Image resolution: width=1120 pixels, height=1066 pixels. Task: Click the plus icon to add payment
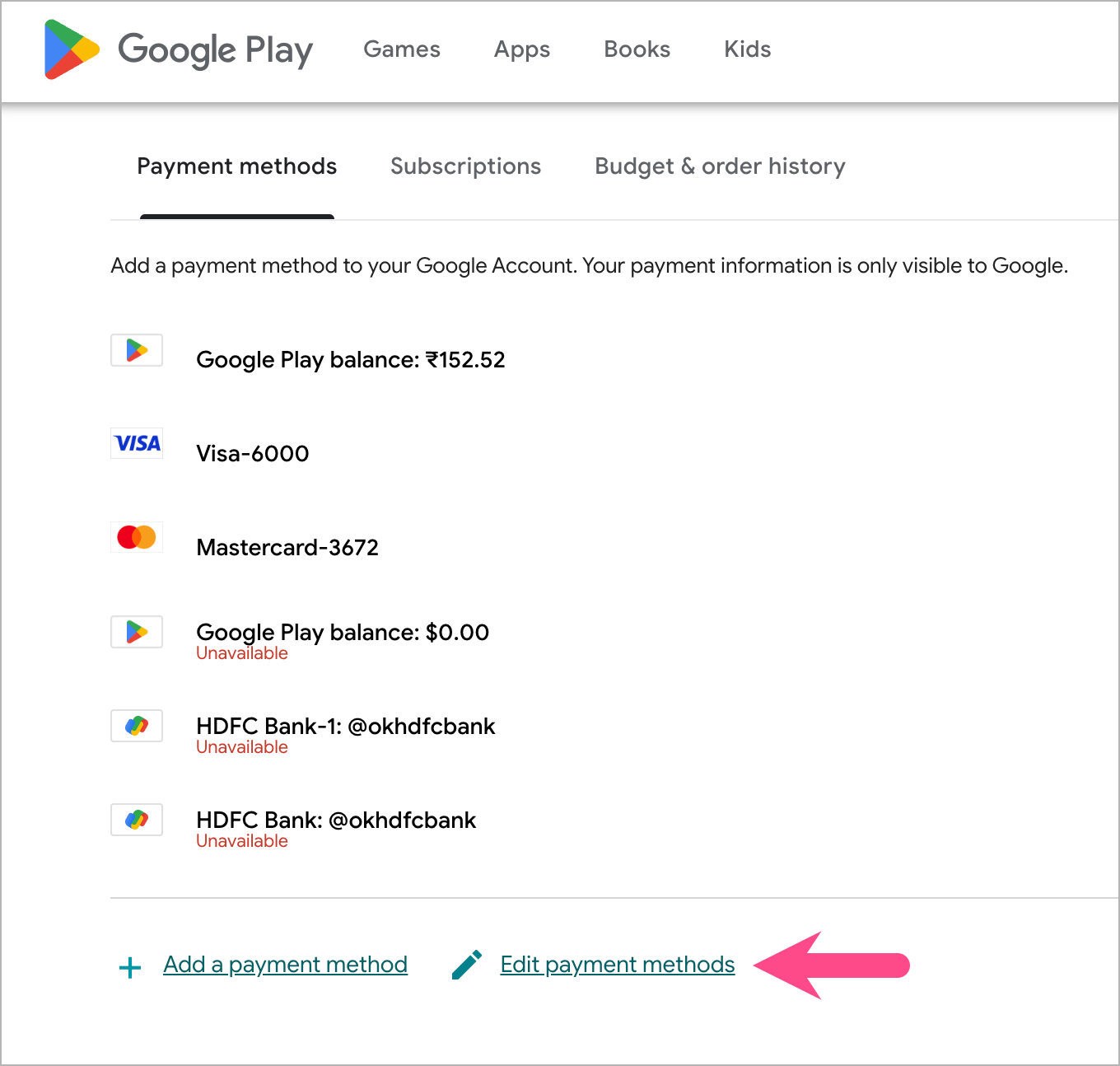point(130,967)
